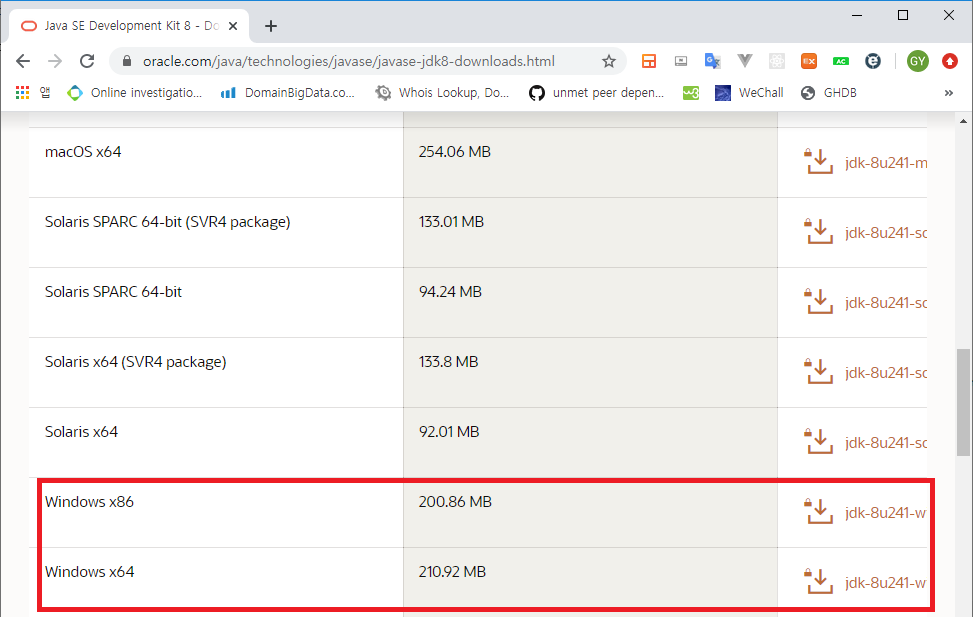The image size is (973, 617).
Task: Expand the hidden bookmarks chevron
Action: [x=948, y=92]
